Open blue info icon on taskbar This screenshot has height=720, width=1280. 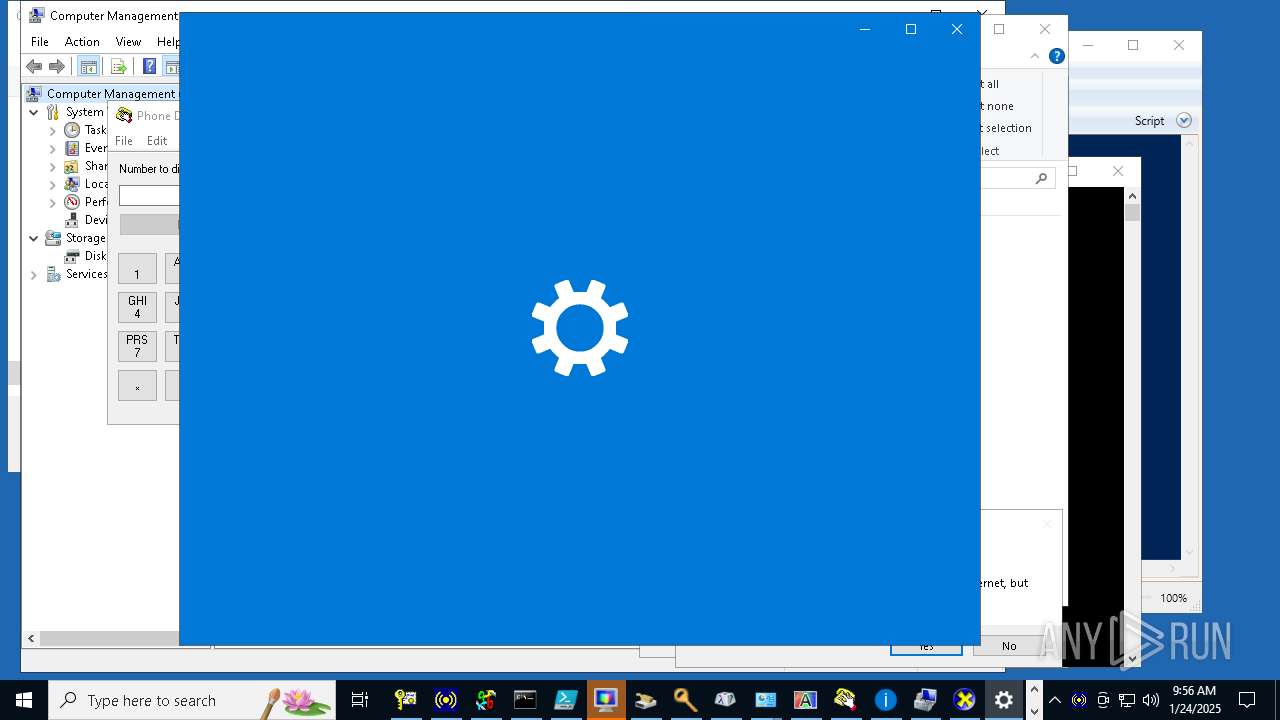click(885, 700)
